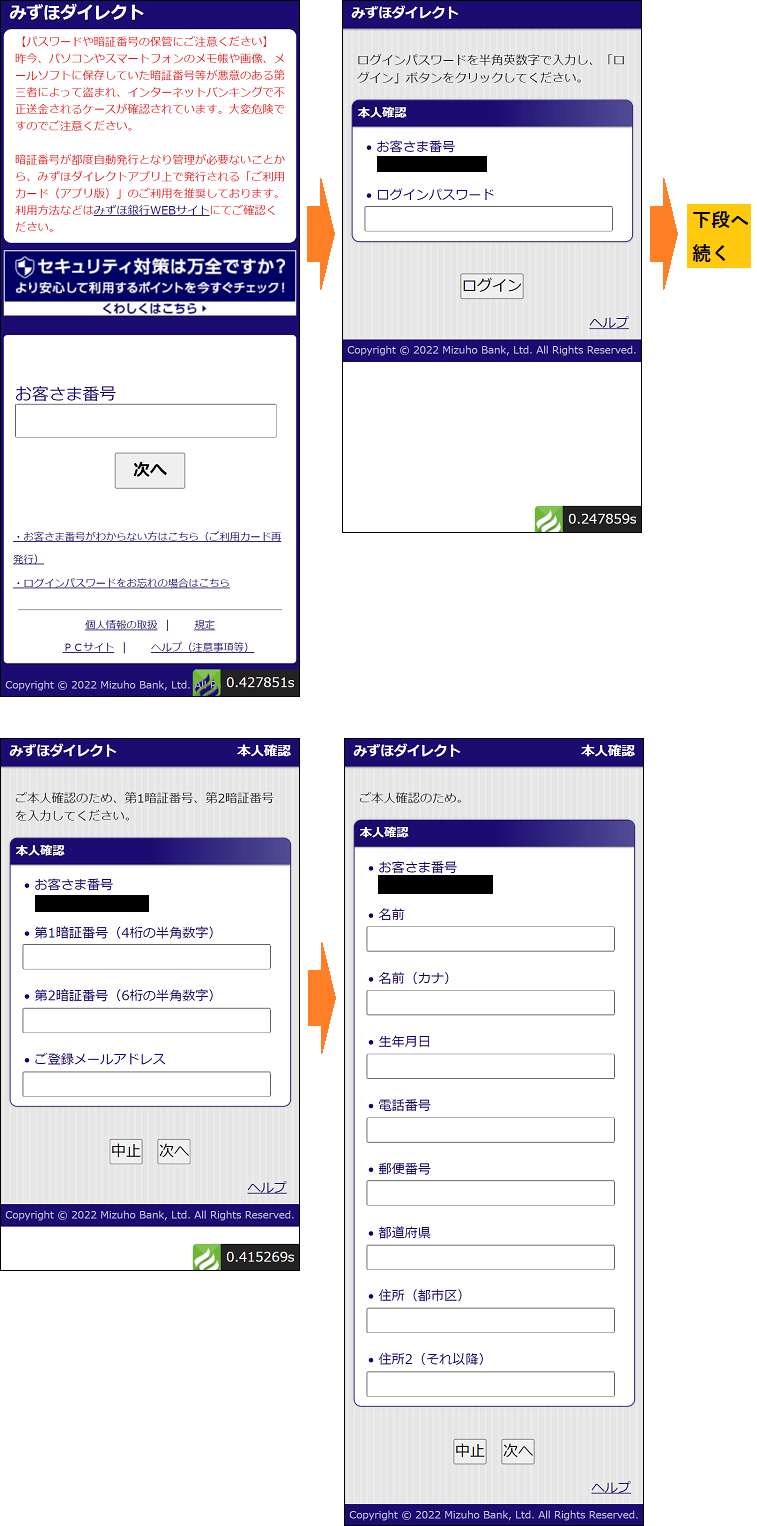The image size is (757, 1526).
Task: Switch to the PCサイト link
Action: point(89,647)
